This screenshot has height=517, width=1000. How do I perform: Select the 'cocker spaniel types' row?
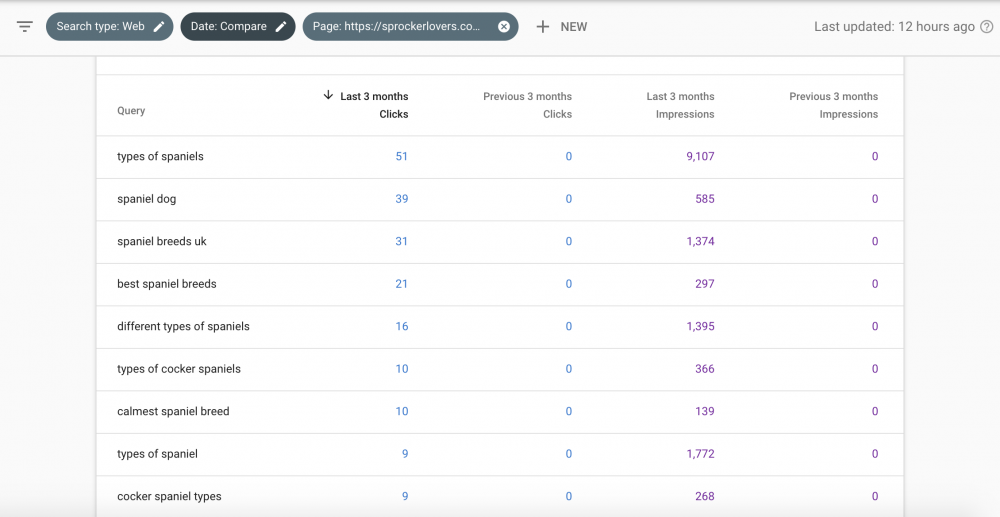click(169, 497)
